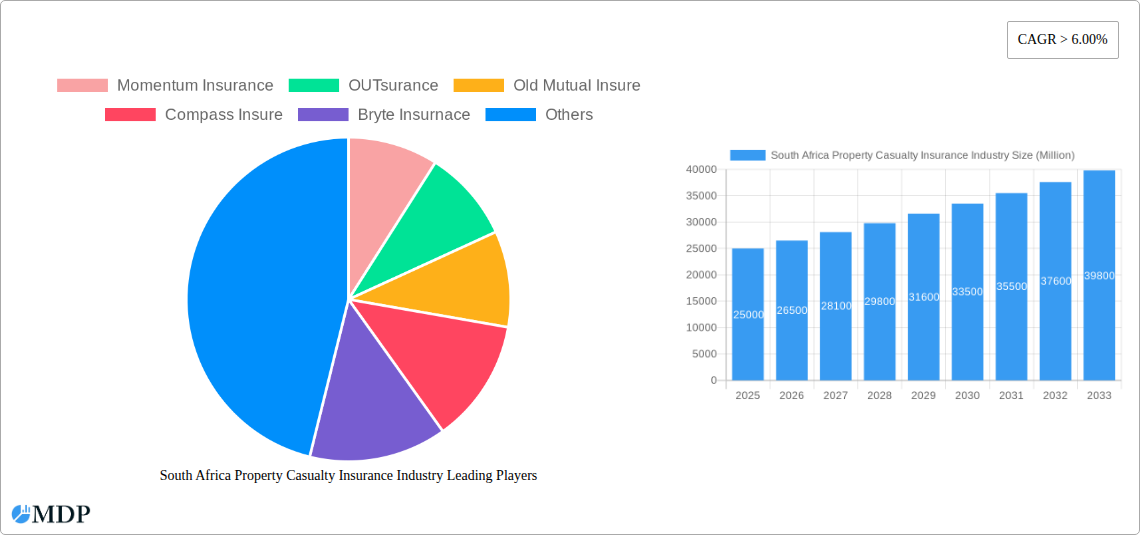
Task: Click the 2033 bar labeled 39800
Action: tap(1099, 275)
